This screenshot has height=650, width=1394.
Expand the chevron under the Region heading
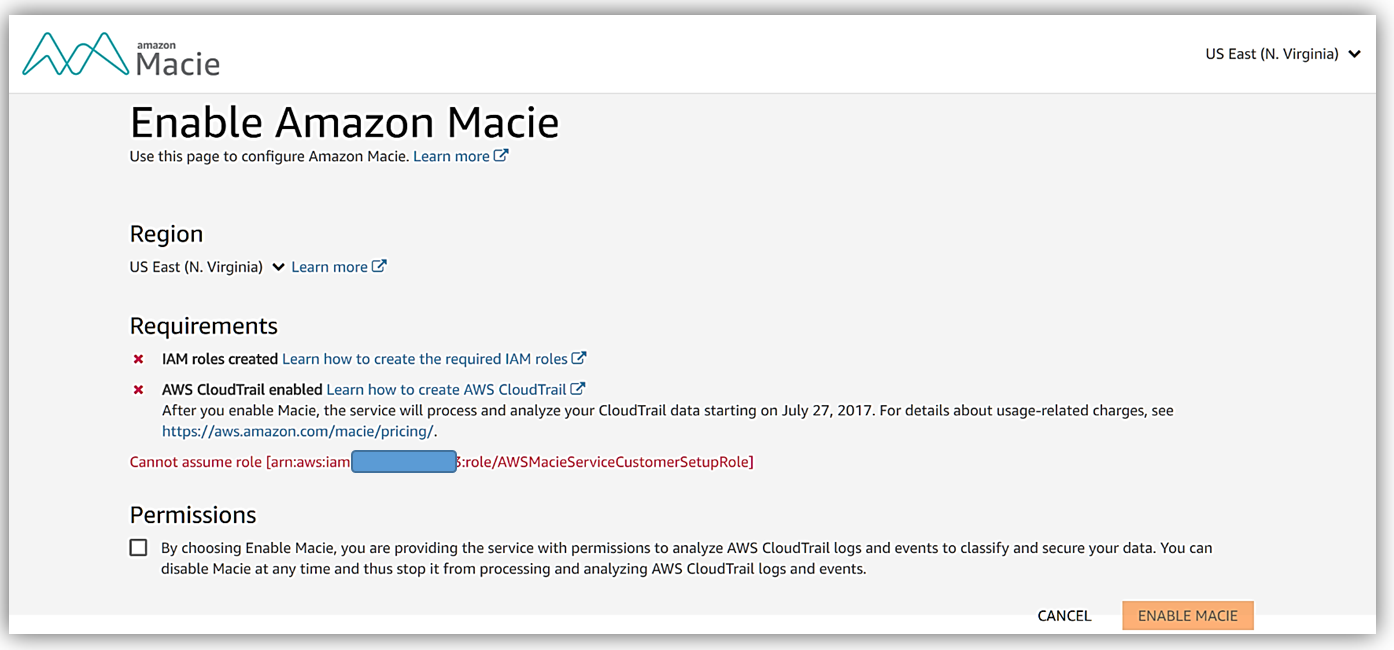279,267
